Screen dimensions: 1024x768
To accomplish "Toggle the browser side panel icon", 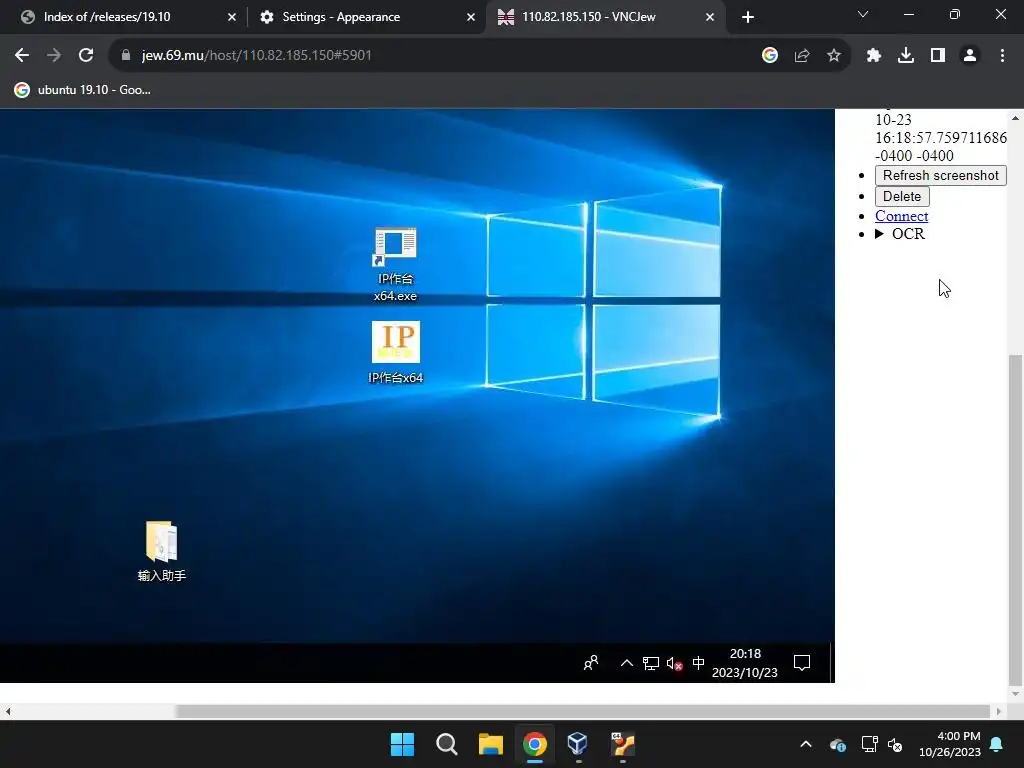I will (x=938, y=56).
